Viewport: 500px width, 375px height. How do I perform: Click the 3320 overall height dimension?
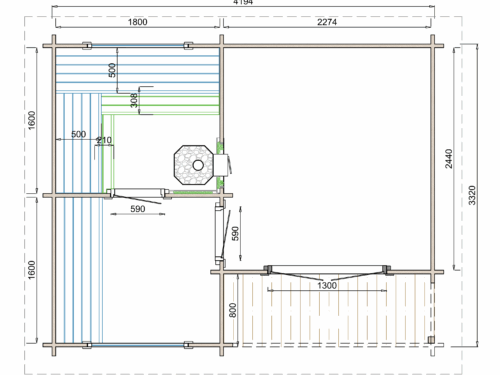tap(472, 195)
